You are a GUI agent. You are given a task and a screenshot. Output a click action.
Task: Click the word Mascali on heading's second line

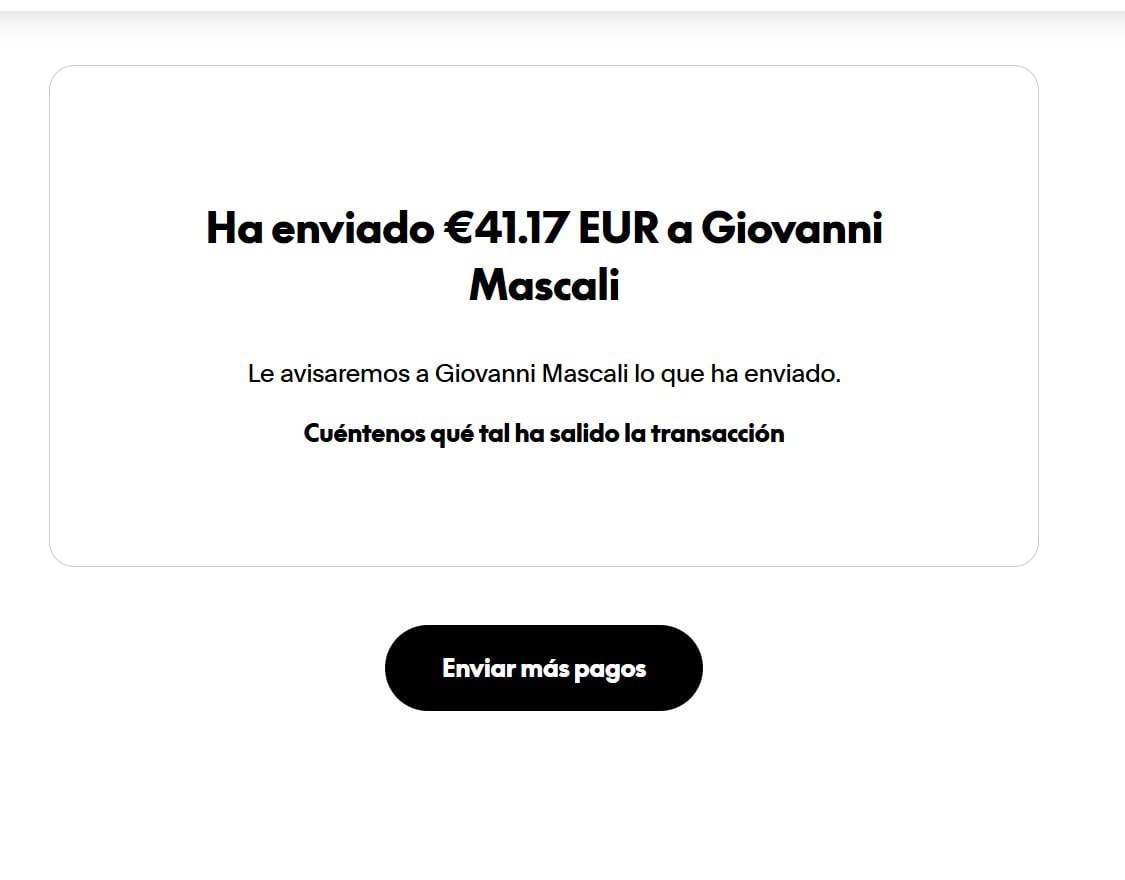pyautogui.click(x=544, y=285)
